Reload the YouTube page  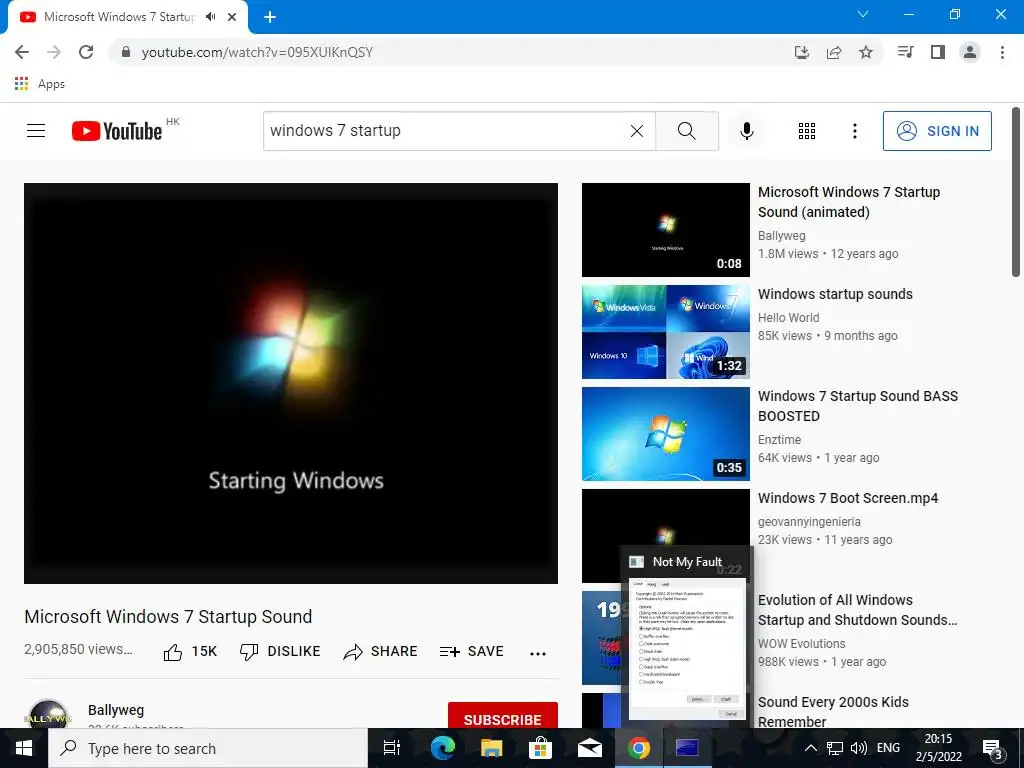coord(86,52)
